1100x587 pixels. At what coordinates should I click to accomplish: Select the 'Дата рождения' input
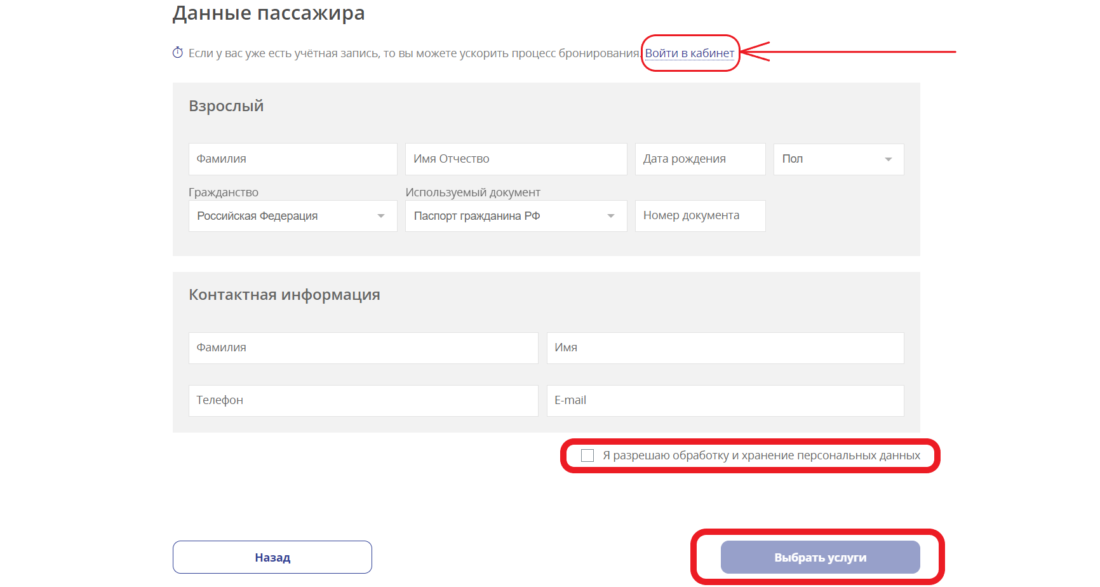pos(700,159)
